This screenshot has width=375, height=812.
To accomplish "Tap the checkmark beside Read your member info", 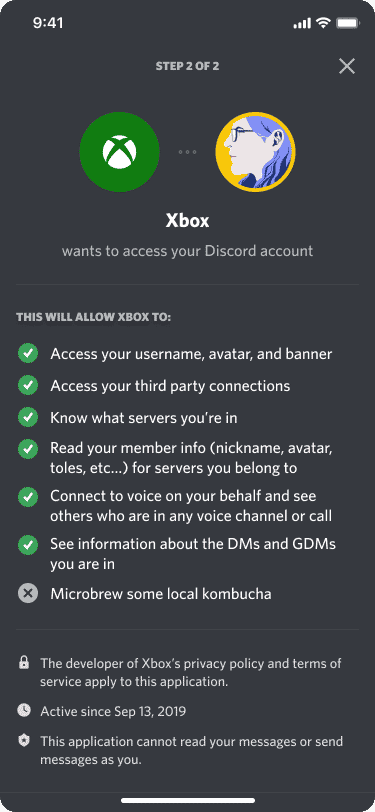I will pyautogui.click(x=28, y=450).
